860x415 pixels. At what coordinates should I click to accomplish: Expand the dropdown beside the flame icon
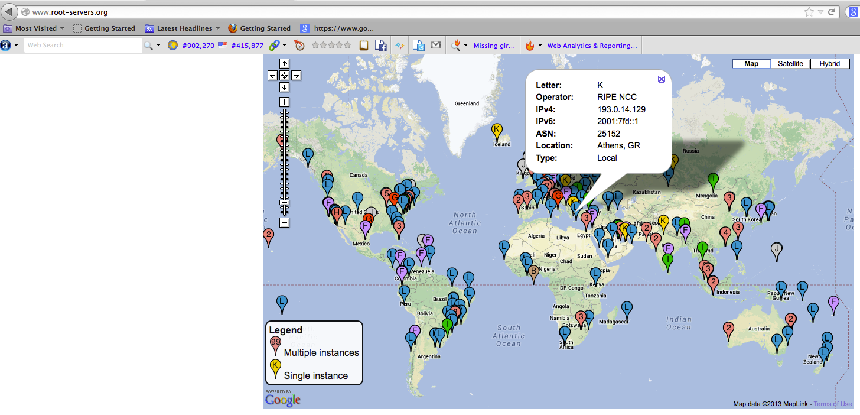click(540, 46)
